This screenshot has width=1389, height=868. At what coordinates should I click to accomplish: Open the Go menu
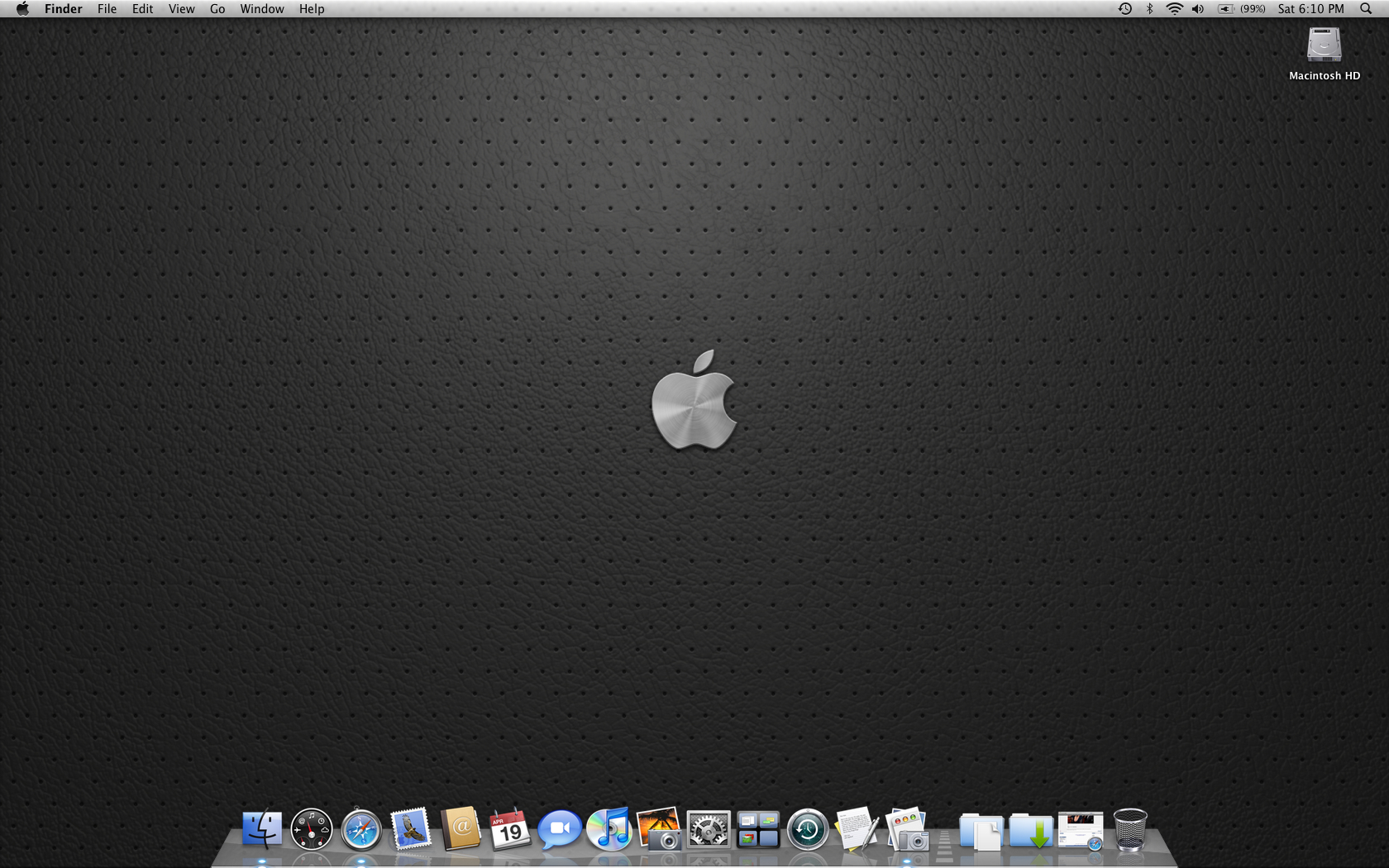(217, 9)
